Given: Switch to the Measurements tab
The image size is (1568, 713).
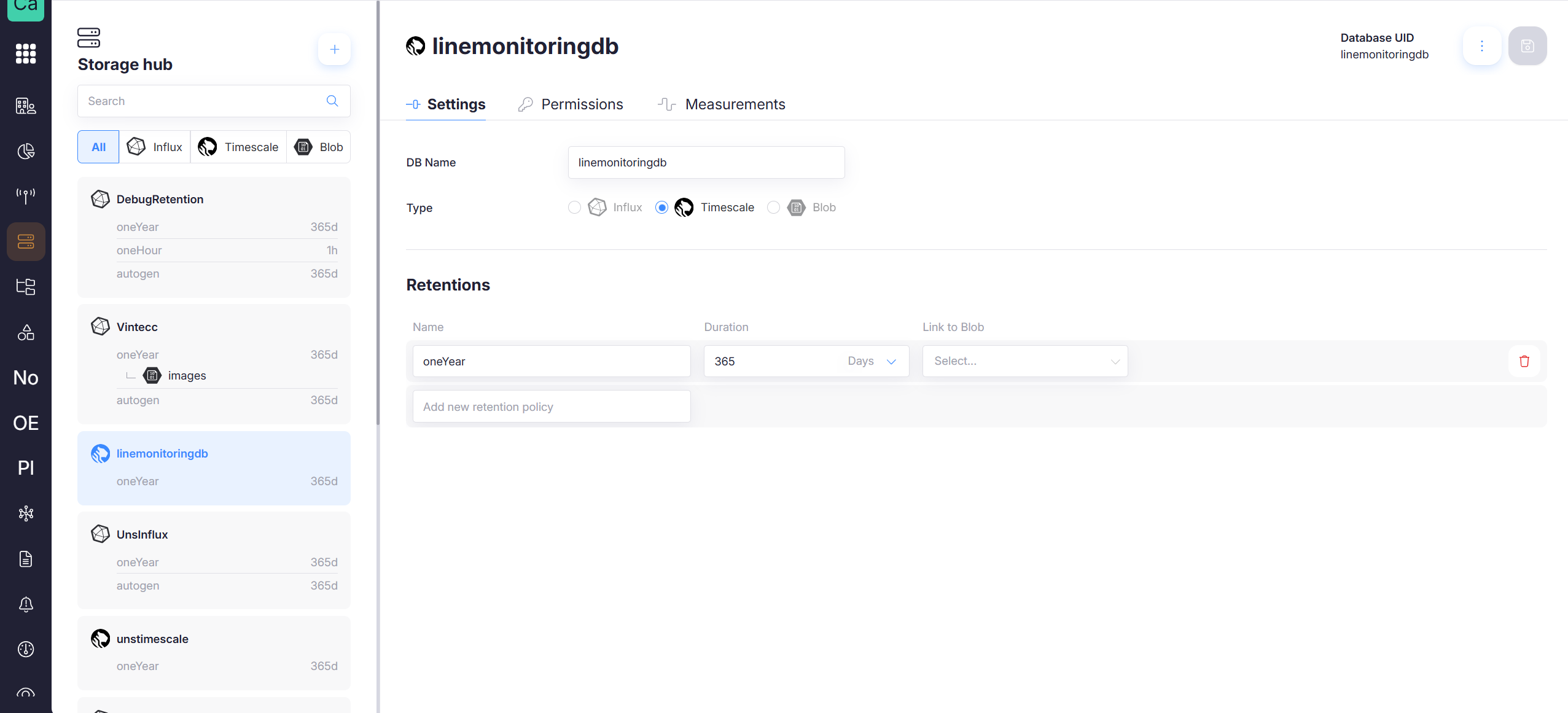Looking at the screenshot, I should click(722, 104).
